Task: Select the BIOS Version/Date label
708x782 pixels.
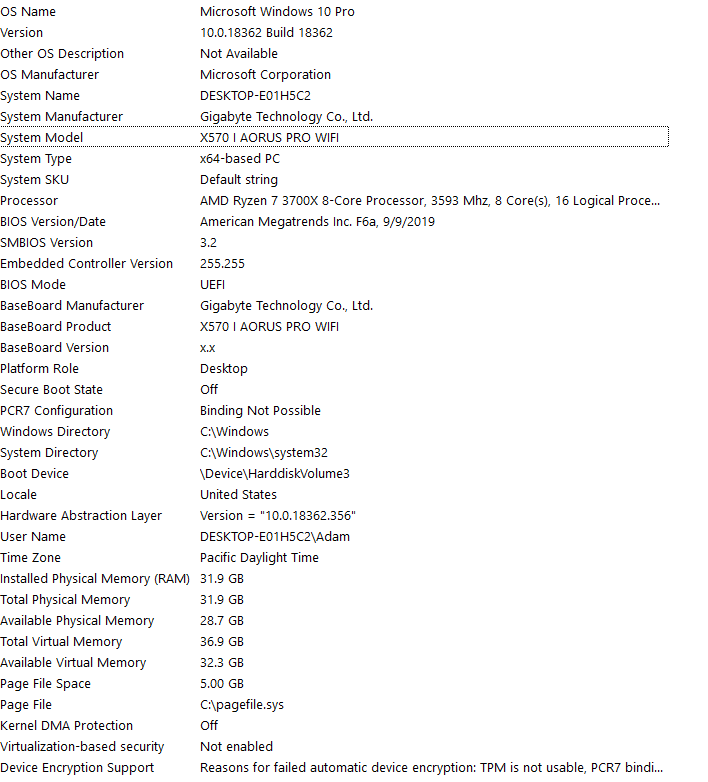Action: pos(53,221)
